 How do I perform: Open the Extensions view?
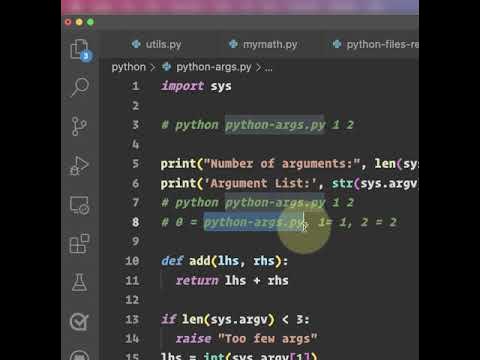[x=79, y=244]
